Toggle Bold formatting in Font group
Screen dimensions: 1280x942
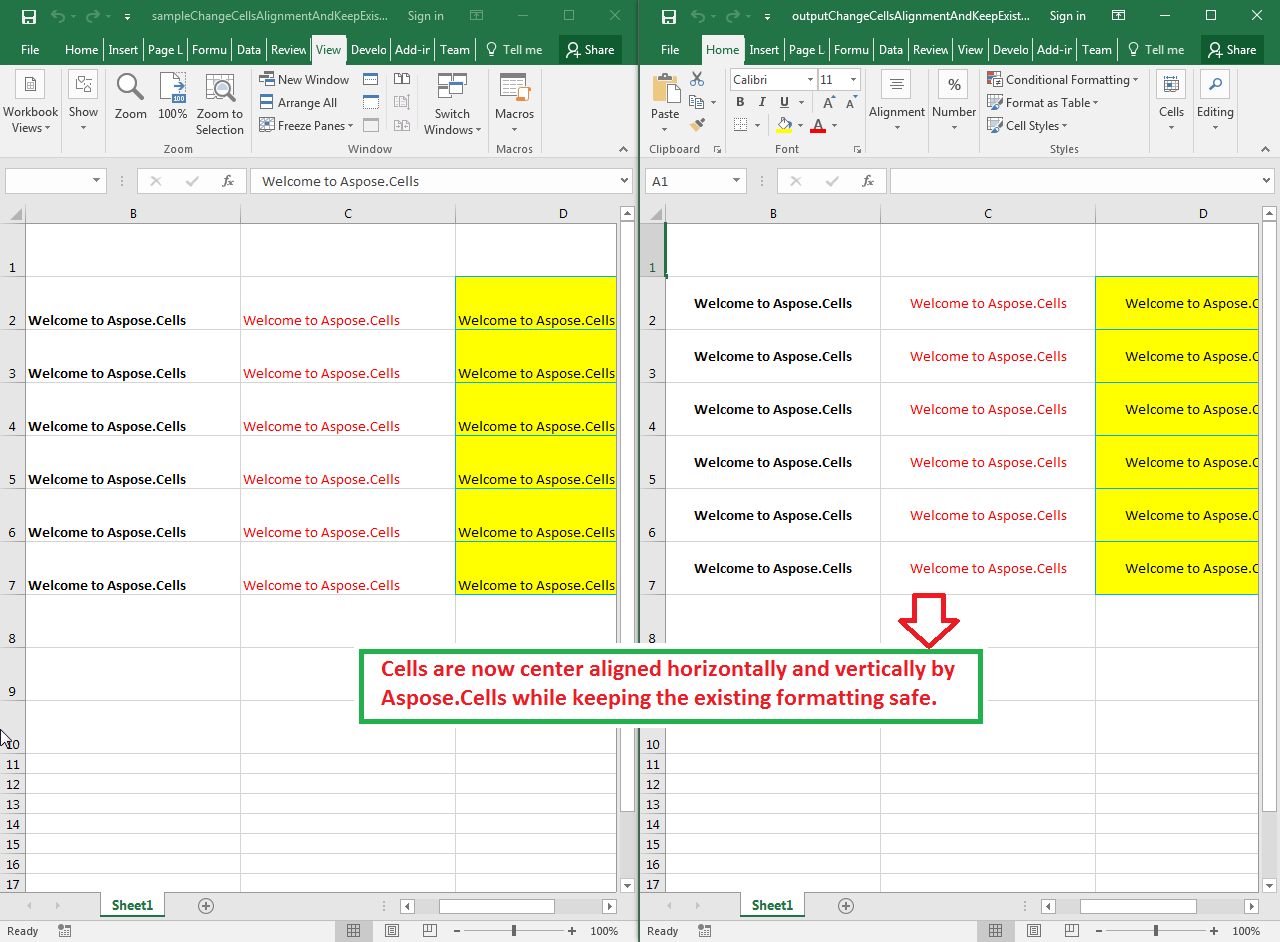click(740, 103)
